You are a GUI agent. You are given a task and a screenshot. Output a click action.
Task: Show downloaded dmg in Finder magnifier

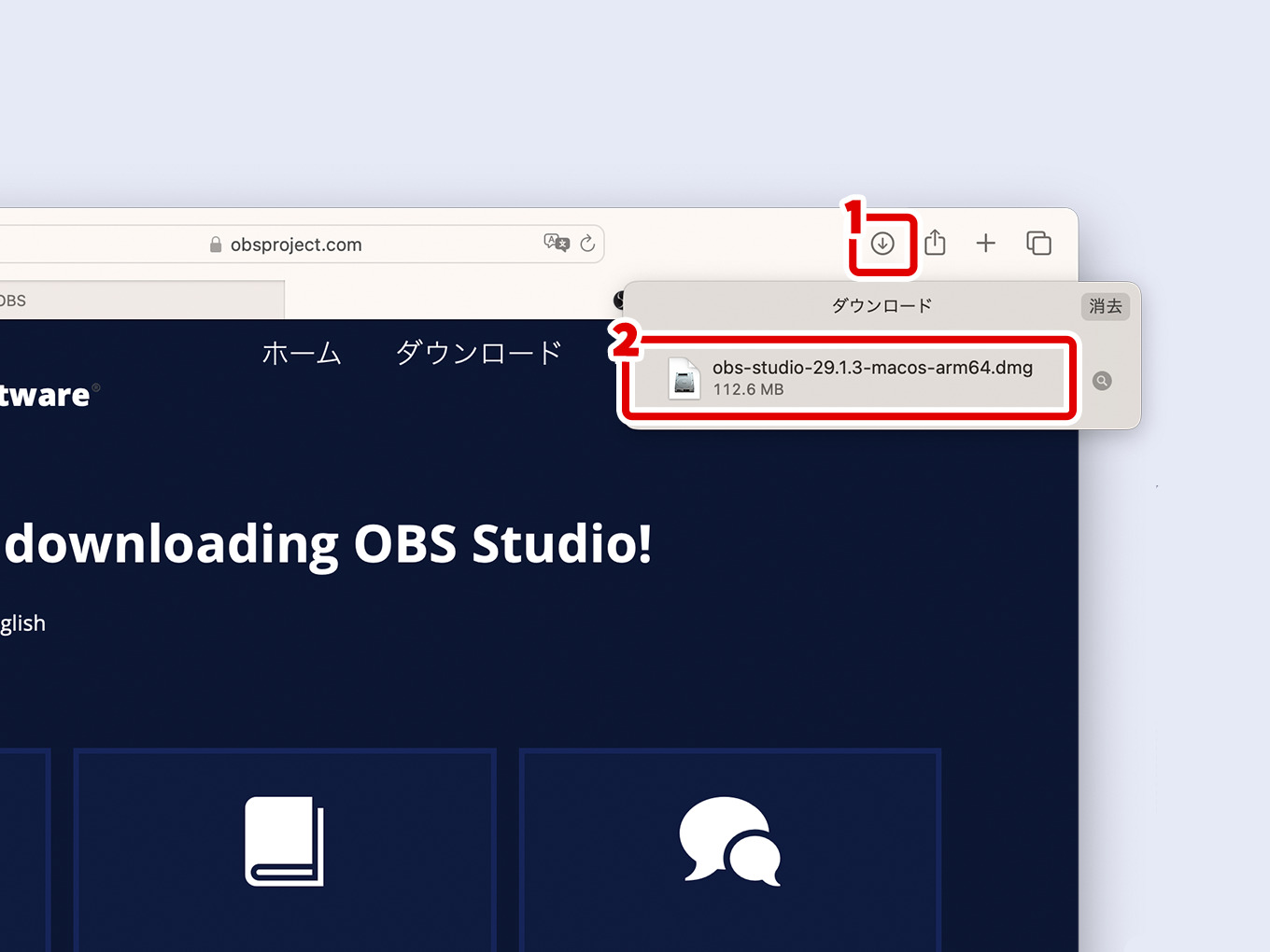tap(1102, 381)
